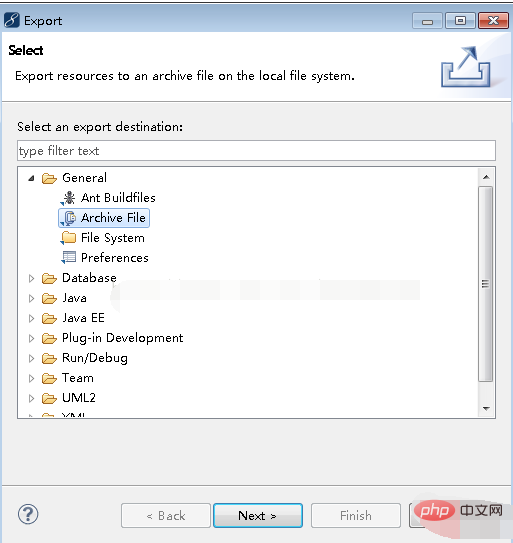Click the Plug-in Development folder icon
This screenshot has width=513, height=543.
pos(49,338)
